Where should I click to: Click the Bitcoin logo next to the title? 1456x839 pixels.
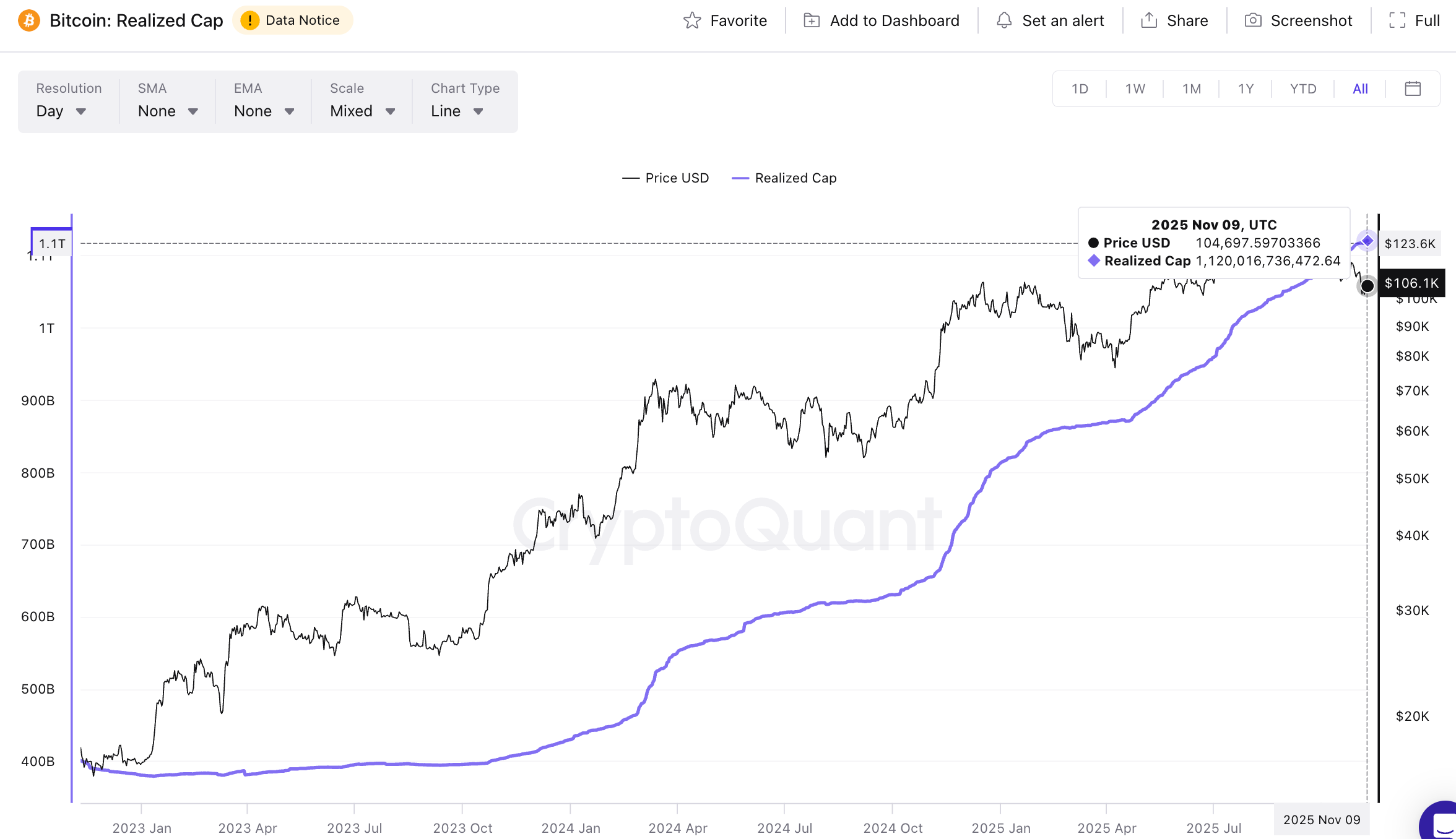(28, 20)
